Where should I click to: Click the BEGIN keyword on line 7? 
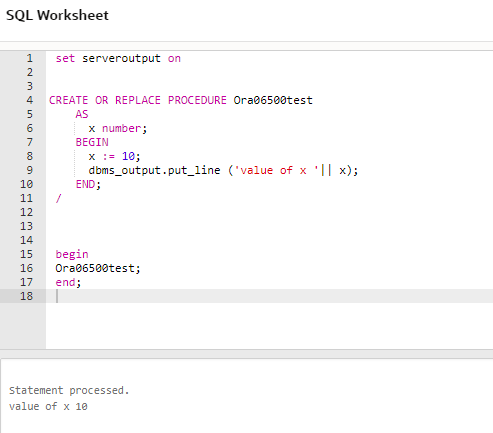[x=92, y=142]
